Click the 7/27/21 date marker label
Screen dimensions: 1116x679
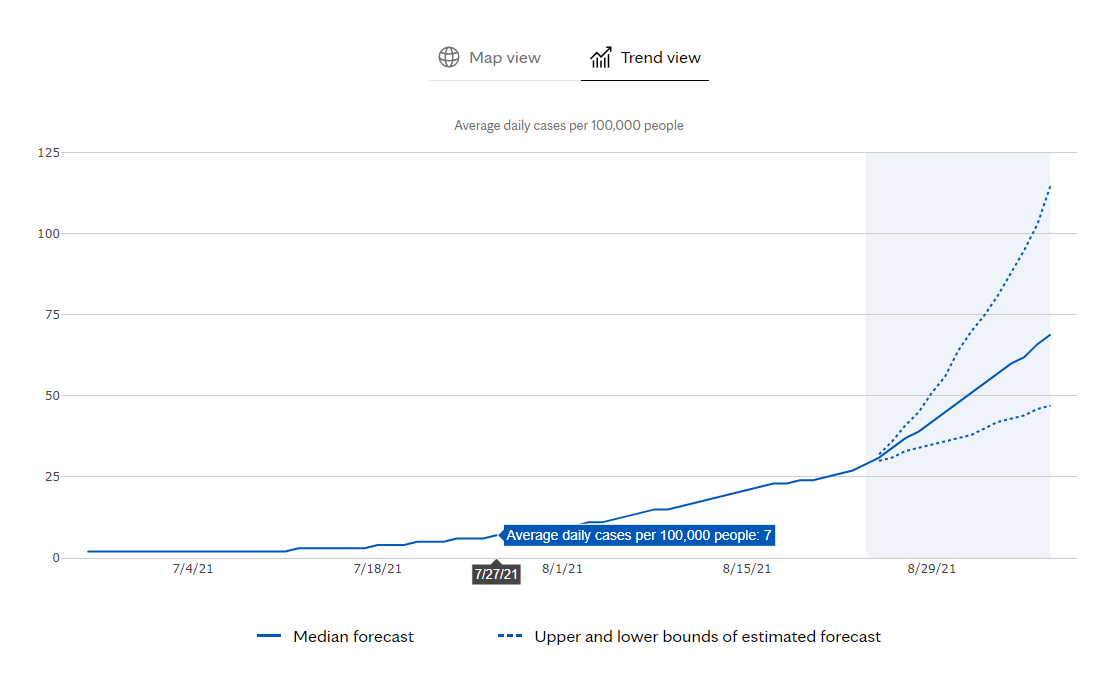coord(496,574)
